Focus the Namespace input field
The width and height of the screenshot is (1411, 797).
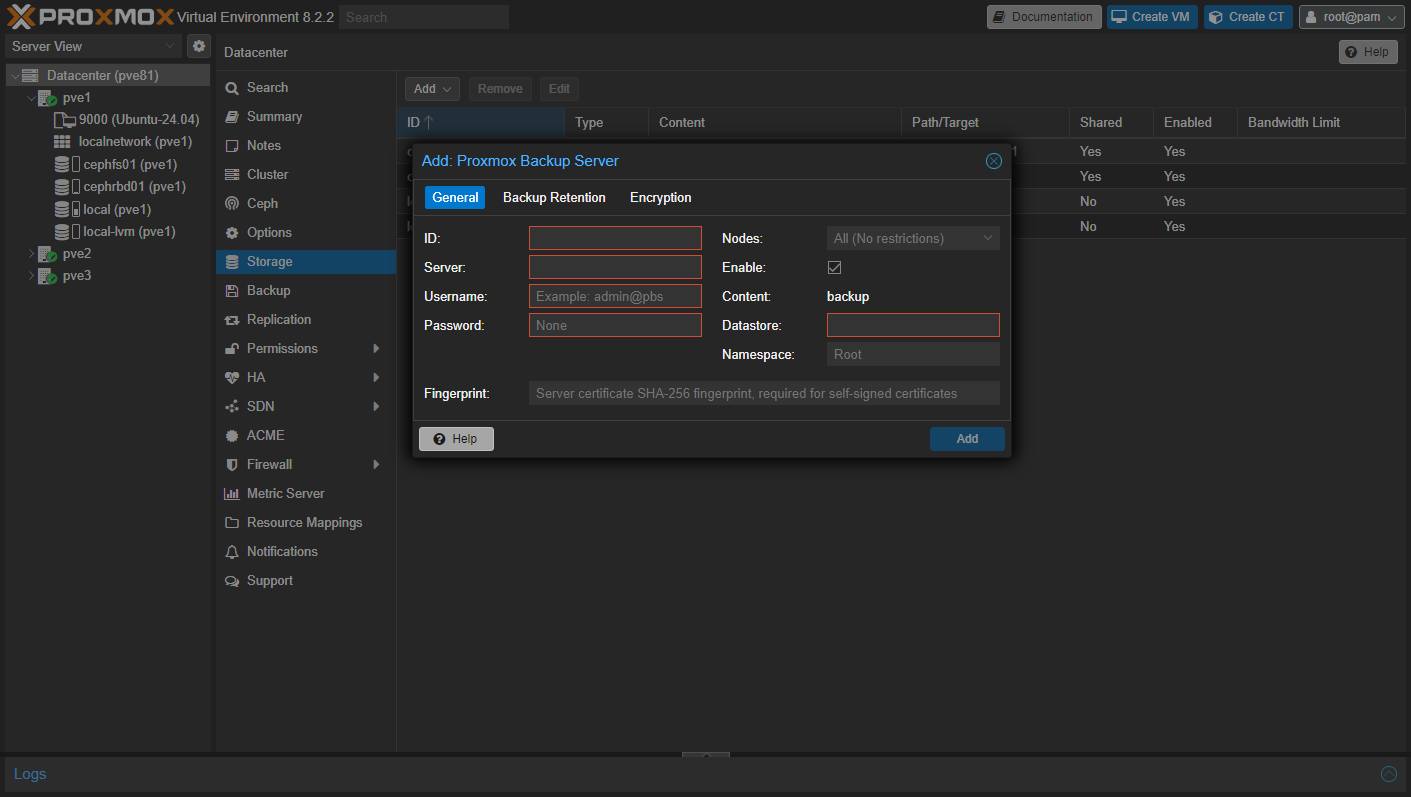[x=913, y=354]
